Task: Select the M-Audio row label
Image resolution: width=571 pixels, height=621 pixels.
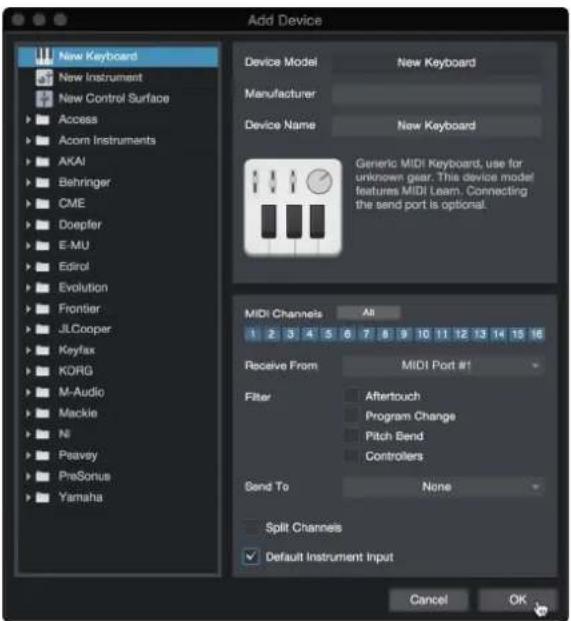Action: pos(82,392)
